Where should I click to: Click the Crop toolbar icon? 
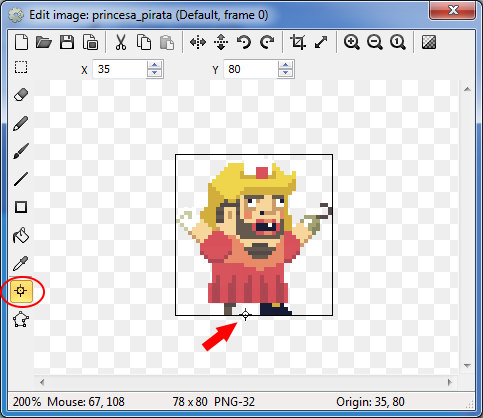[x=298, y=42]
